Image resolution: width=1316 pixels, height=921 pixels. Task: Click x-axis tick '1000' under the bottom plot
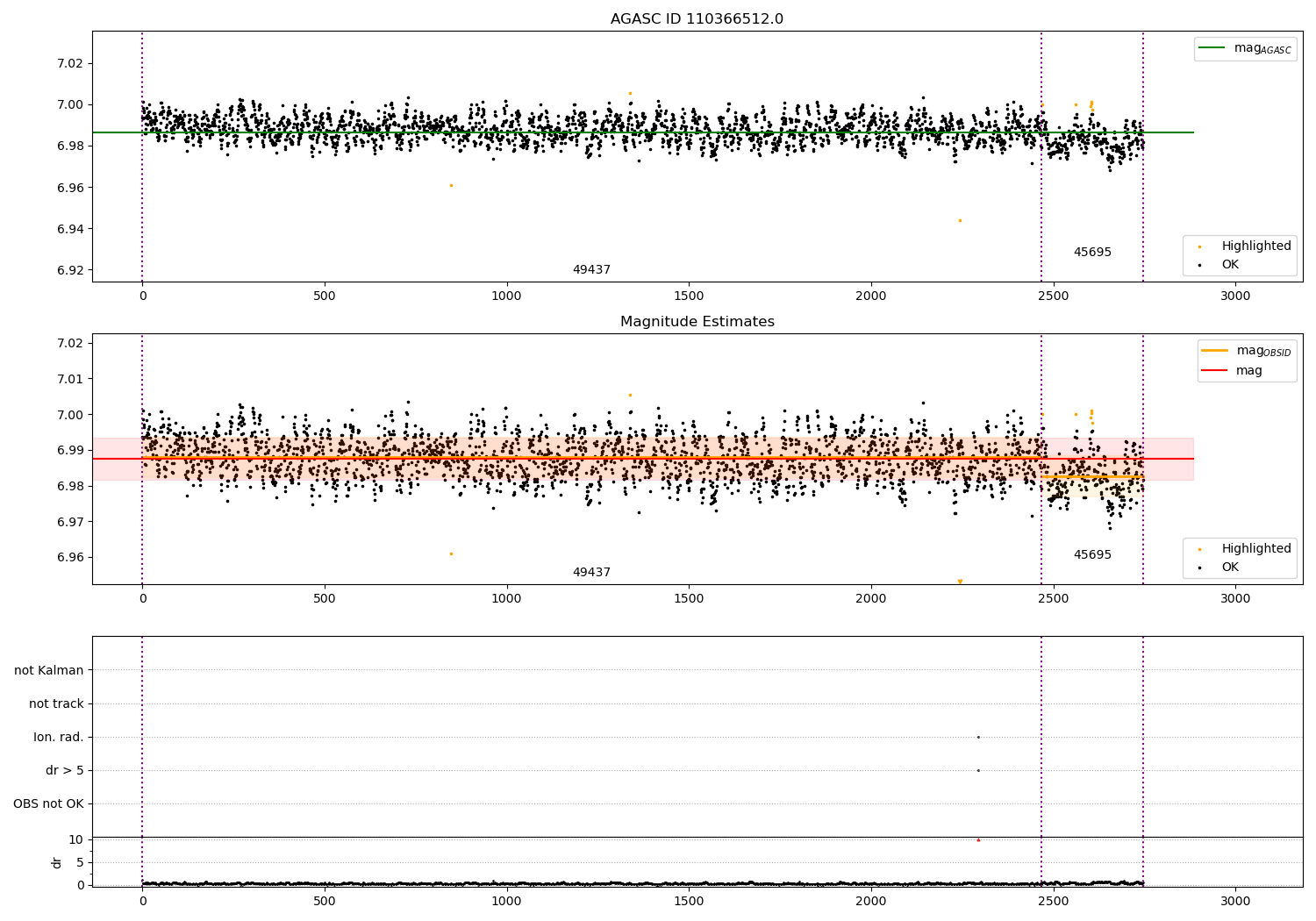pyautogui.click(x=506, y=902)
